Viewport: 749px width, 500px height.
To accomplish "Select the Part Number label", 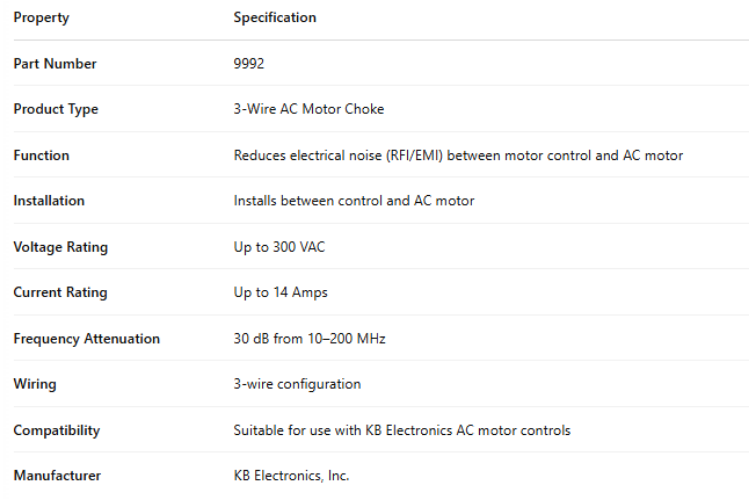I will (x=55, y=64).
